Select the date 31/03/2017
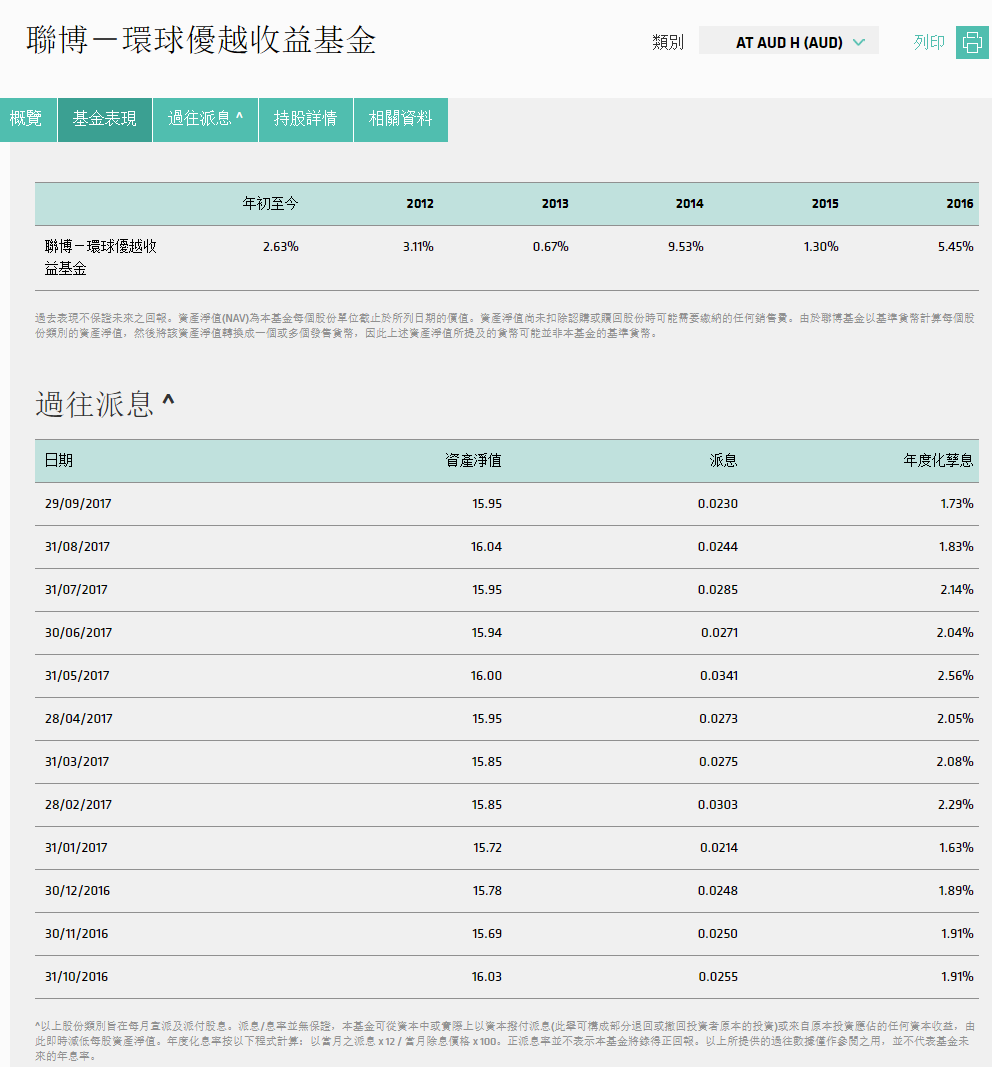Screen dimensions: 992x1067 pos(77,761)
